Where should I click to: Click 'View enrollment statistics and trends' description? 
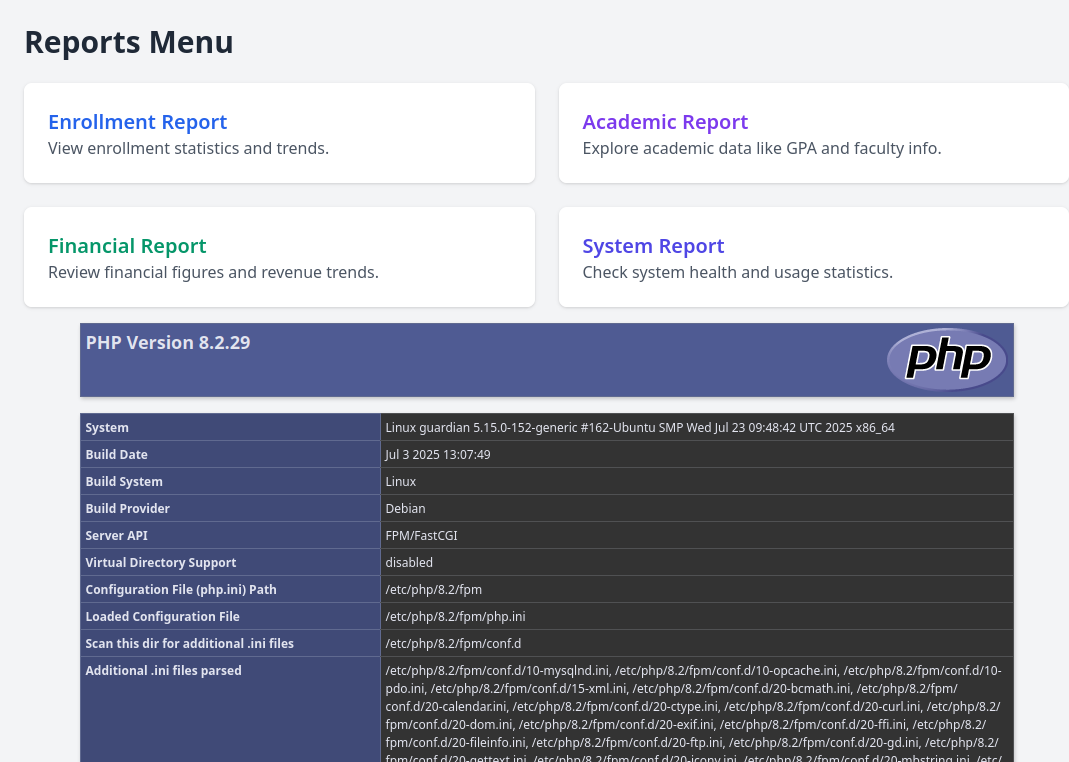188,148
